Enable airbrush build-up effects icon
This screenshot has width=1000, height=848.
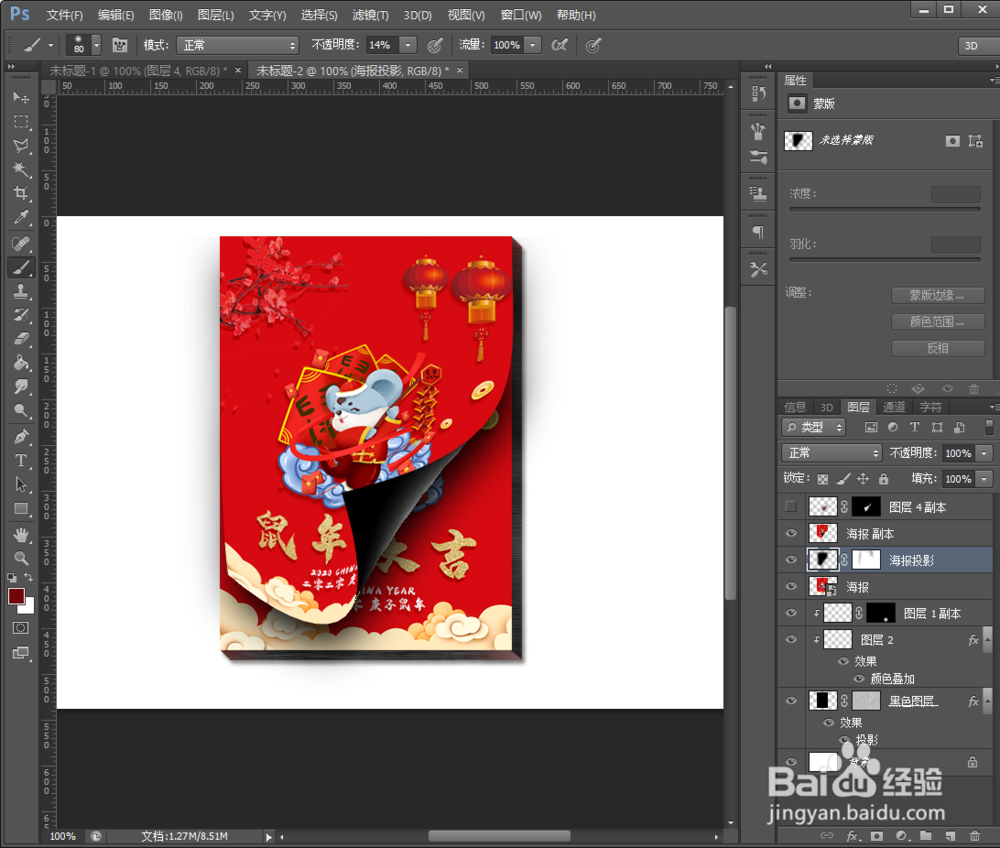click(x=559, y=45)
